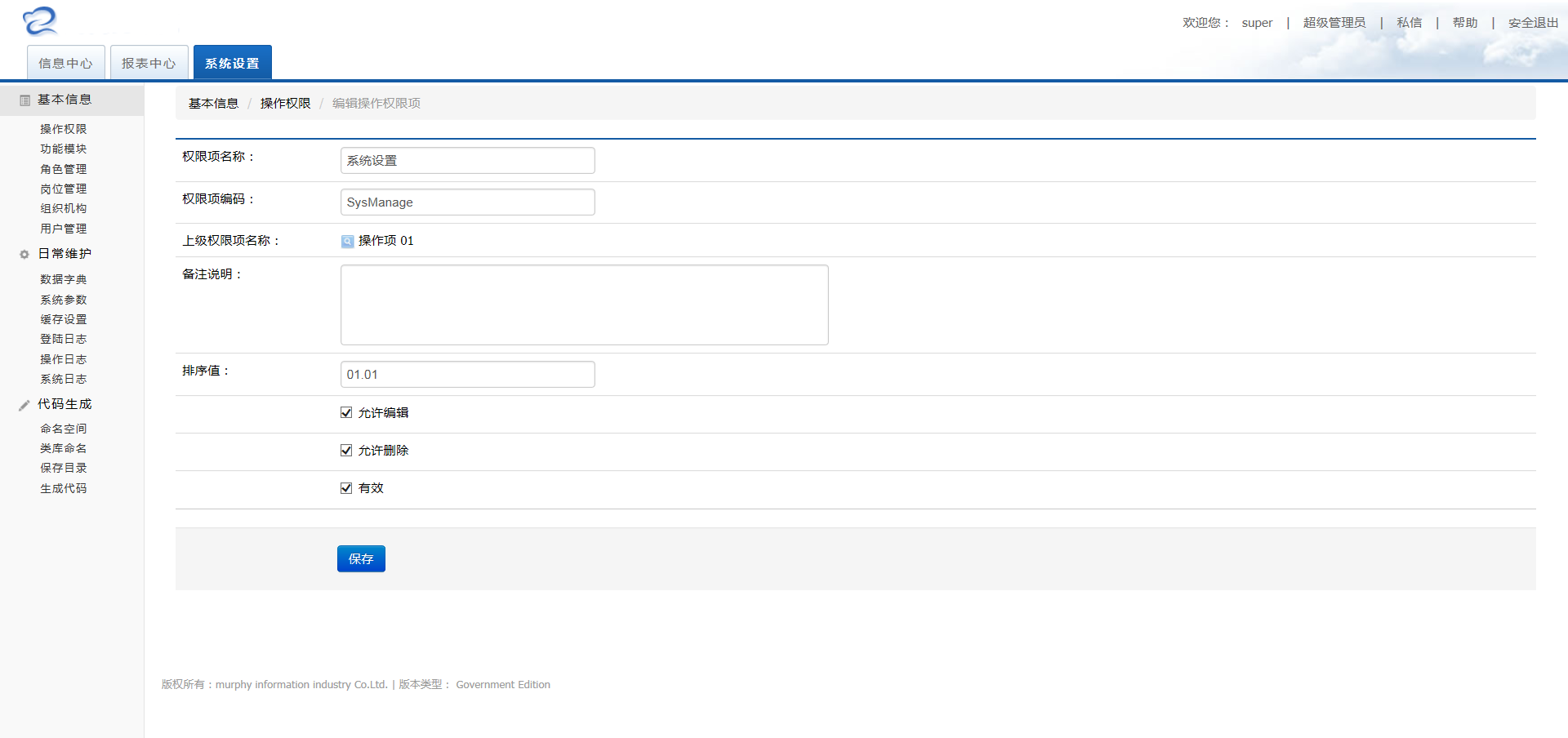Log out via 安全退出 link
Image resolution: width=1568 pixels, height=738 pixels.
tap(1533, 23)
